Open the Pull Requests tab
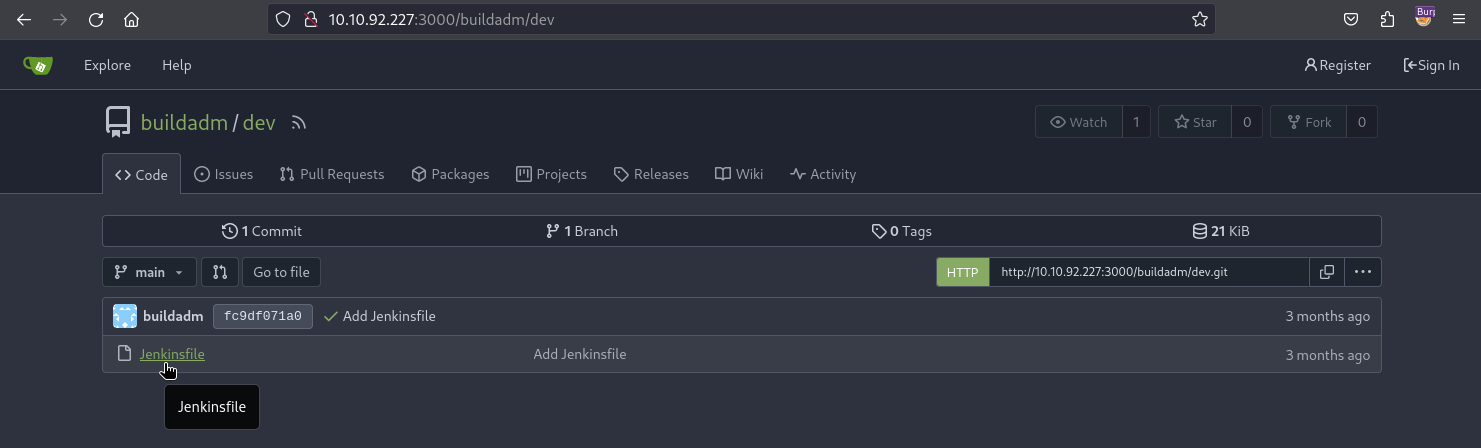This screenshot has height=448, width=1481. [332, 174]
